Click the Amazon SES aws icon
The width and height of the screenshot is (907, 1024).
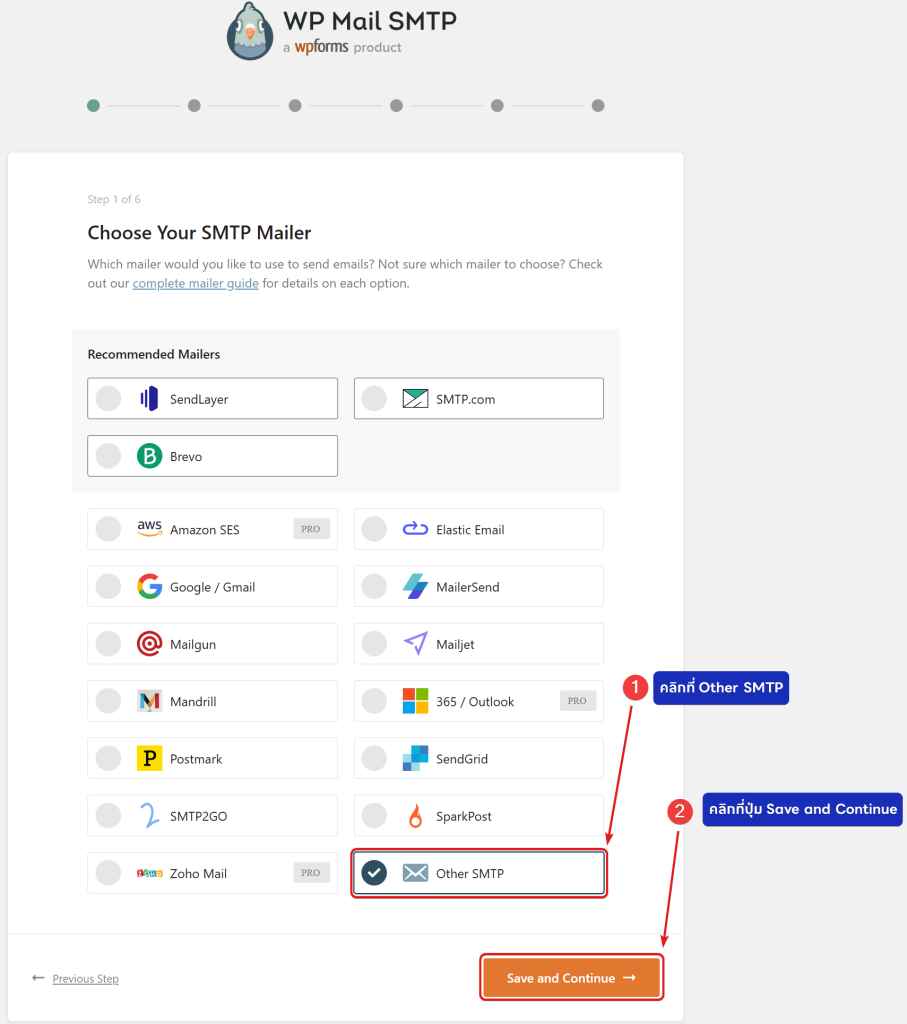pyautogui.click(x=149, y=529)
